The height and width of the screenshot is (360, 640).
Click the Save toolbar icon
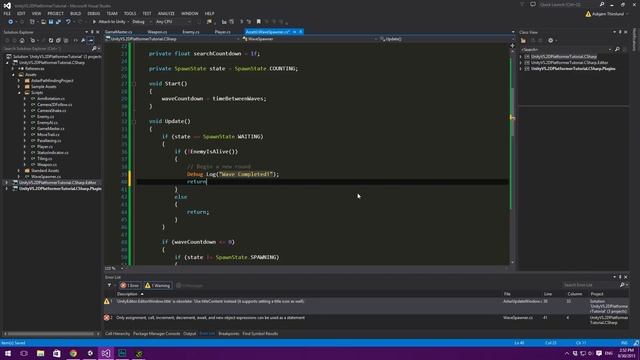[51, 22]
